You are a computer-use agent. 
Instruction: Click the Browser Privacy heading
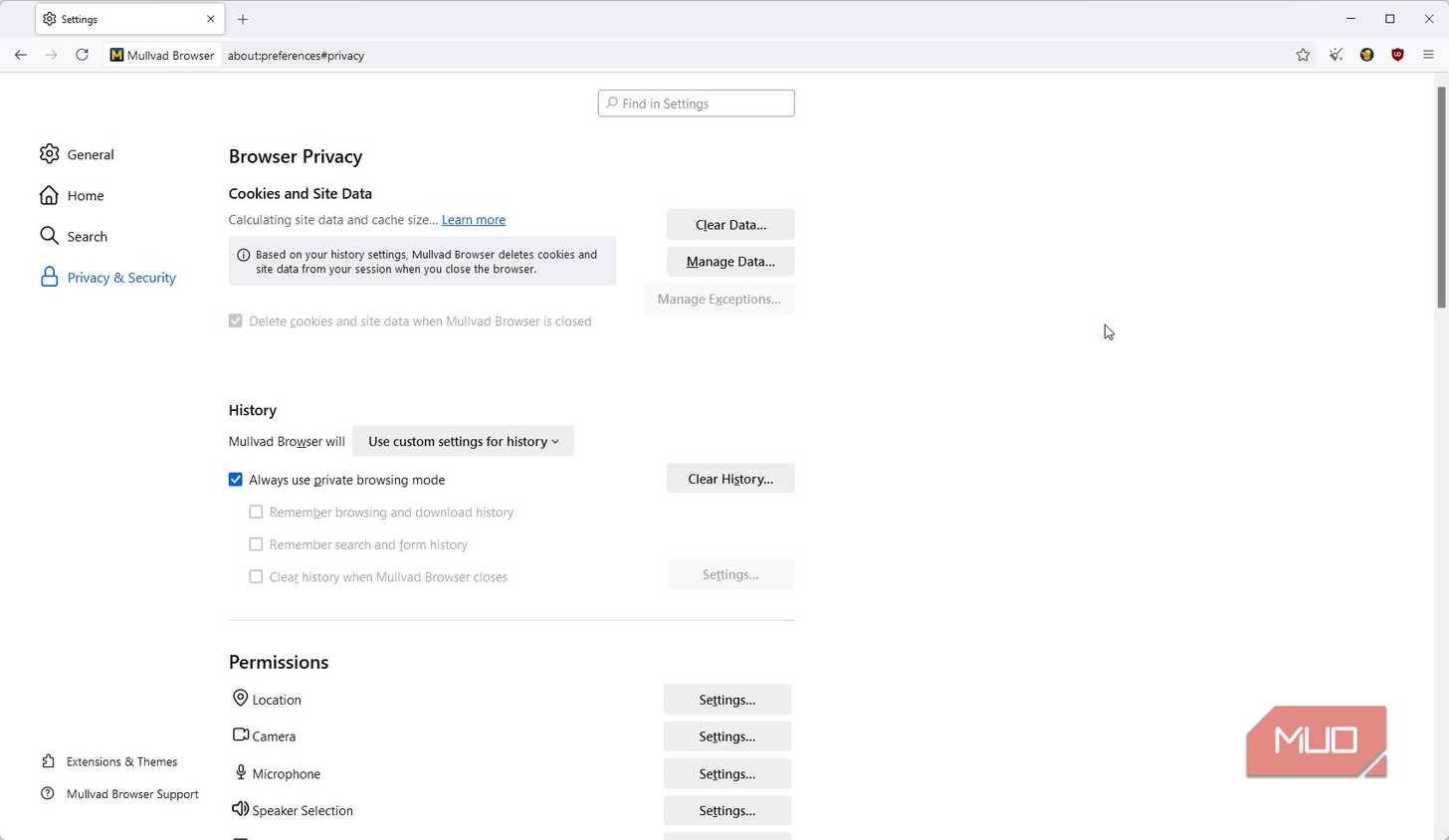tap(296, 156)
